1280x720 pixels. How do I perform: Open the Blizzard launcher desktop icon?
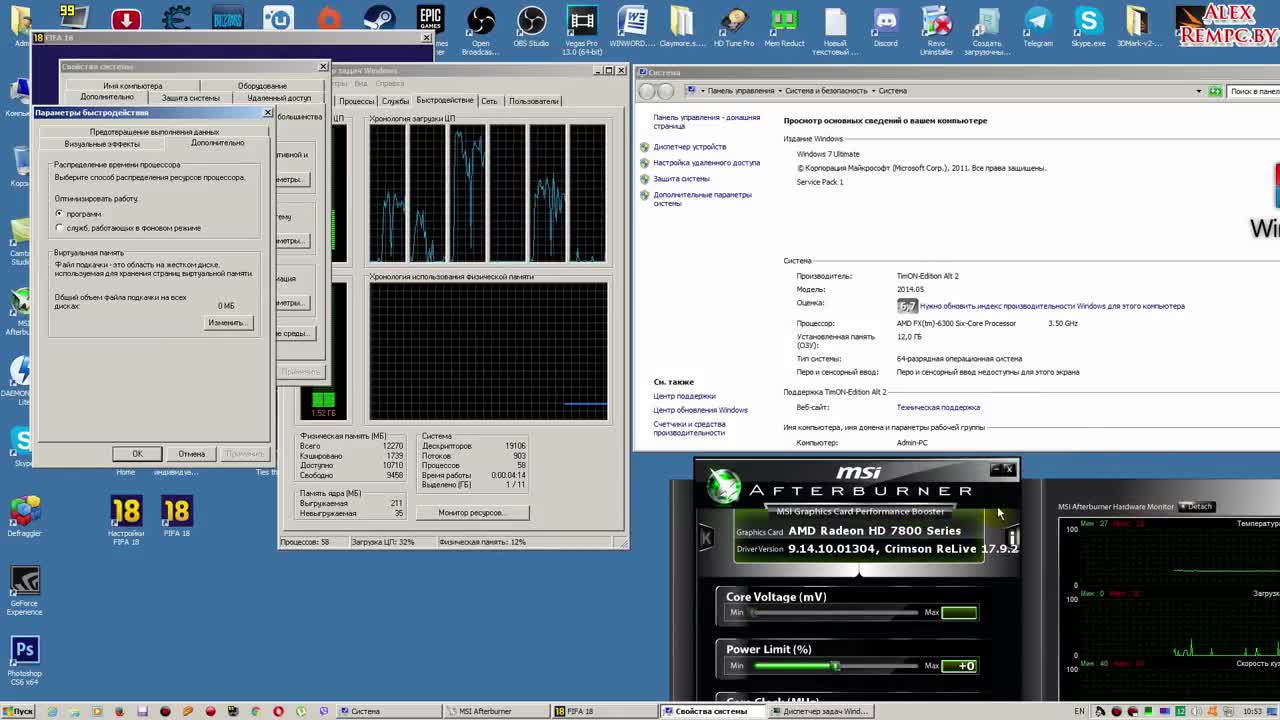pyautogui.click(x=227, y=19)
